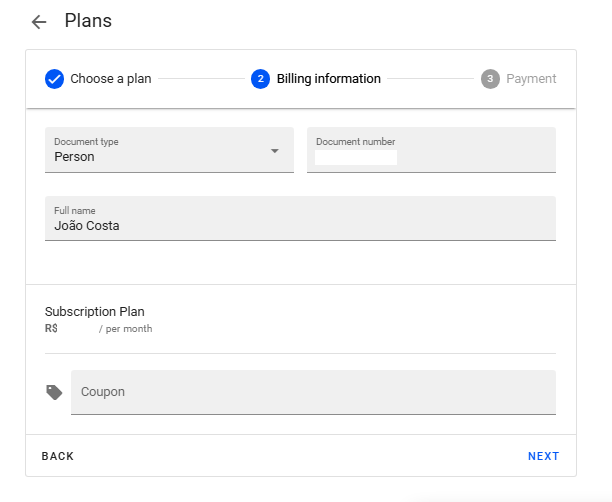
Task: Expand the Document type select field
Action: [x=169, y=150]
